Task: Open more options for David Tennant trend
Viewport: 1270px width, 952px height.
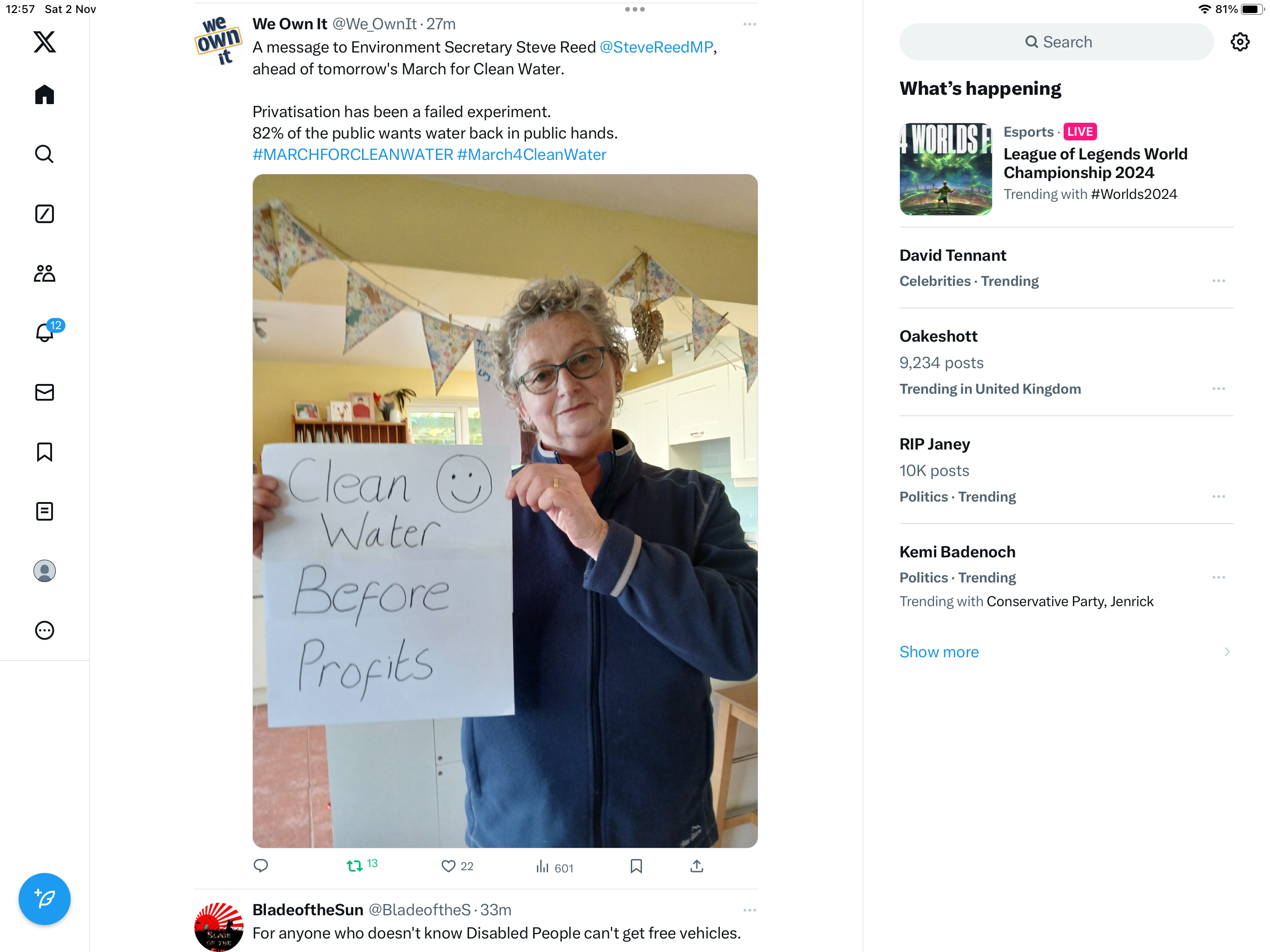Action: pos(1218,281)
